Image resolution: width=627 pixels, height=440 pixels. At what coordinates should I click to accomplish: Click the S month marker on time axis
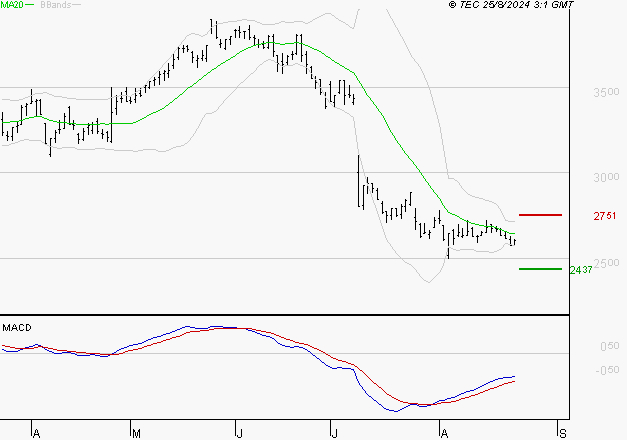click(563, 433)
